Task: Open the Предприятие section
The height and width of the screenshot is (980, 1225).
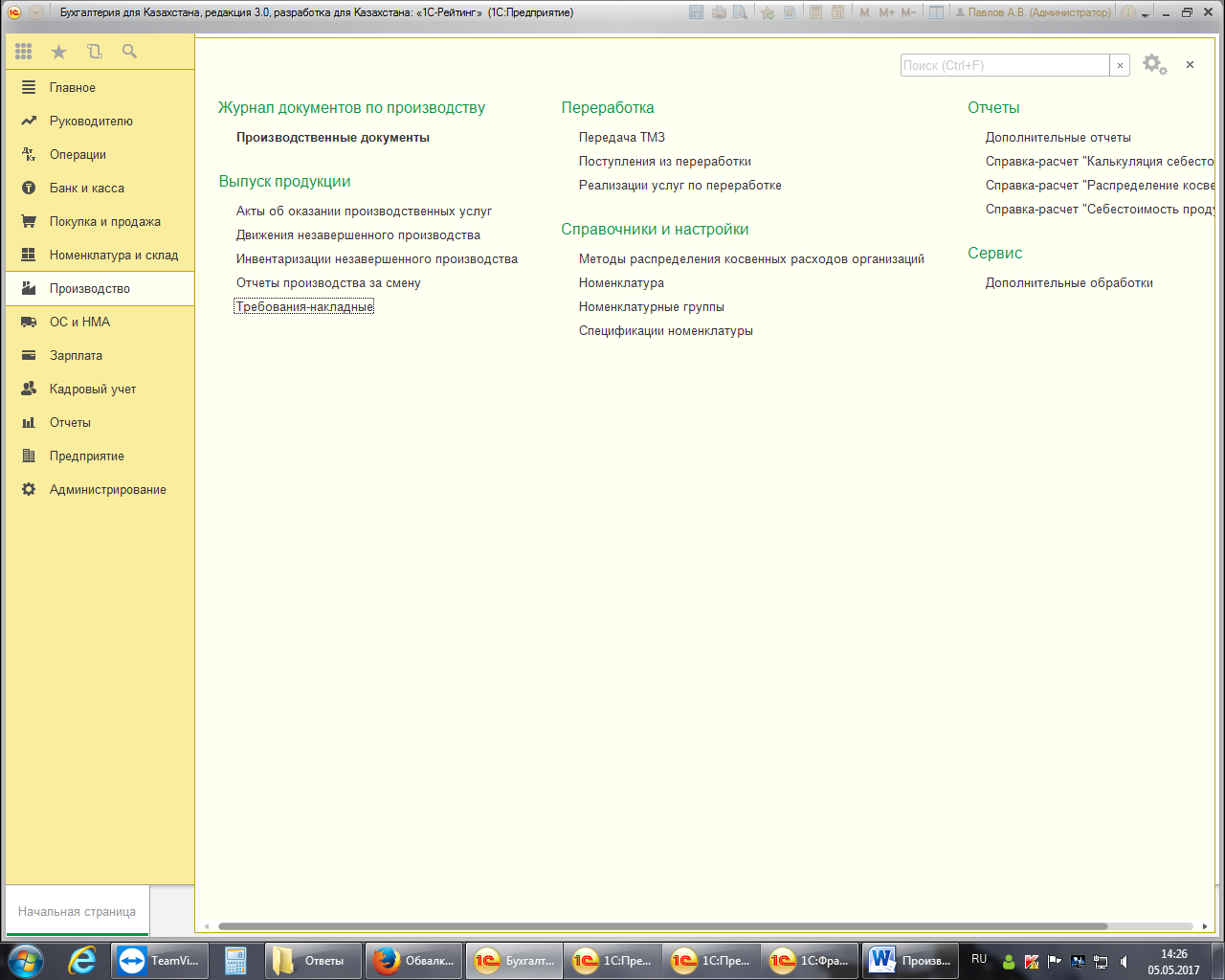Action: point(100,456)
